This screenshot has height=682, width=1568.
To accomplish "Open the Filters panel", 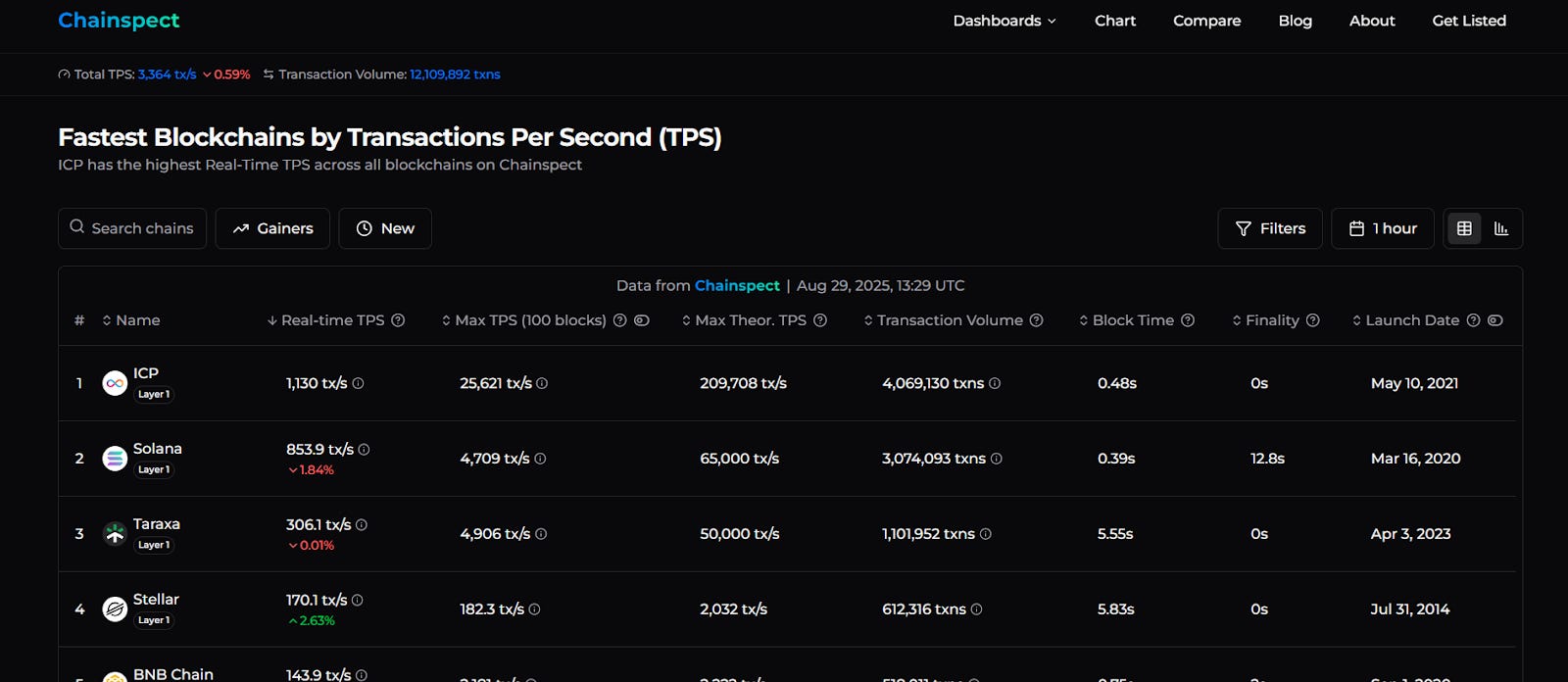I will 1270,228.
